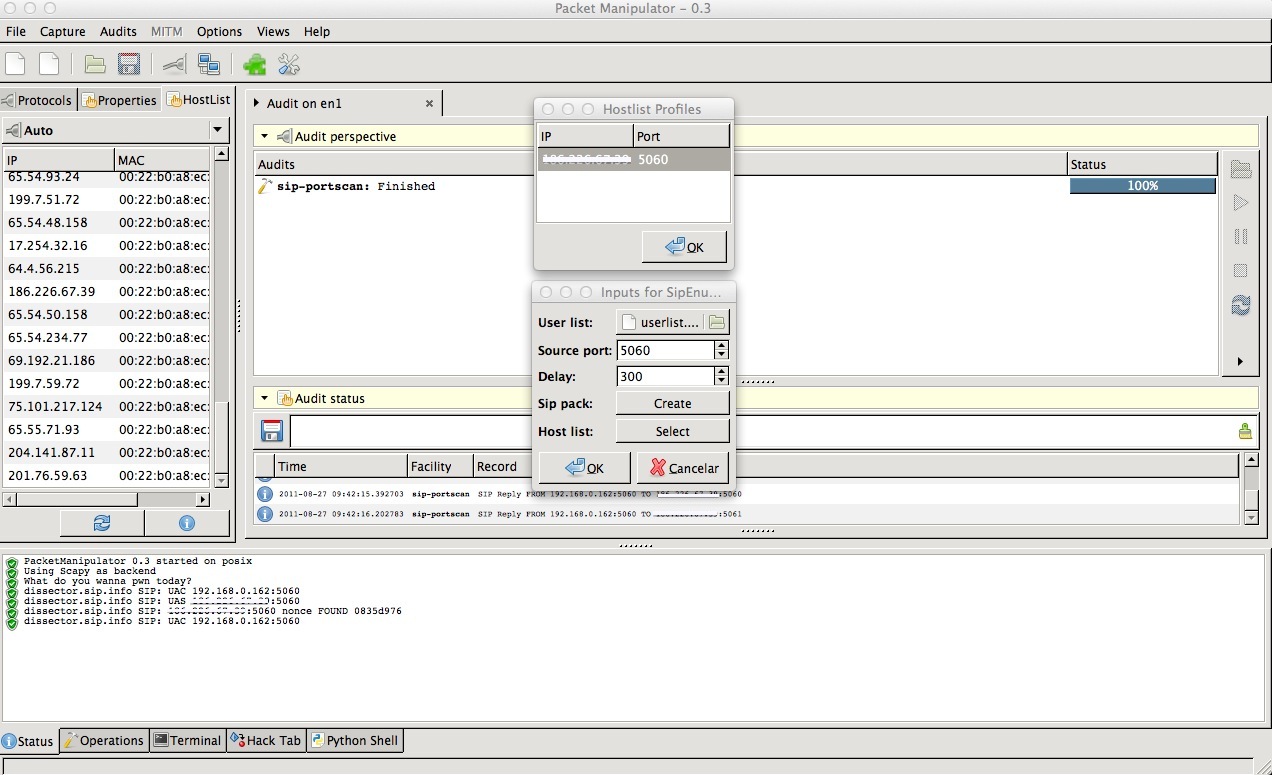Pause the audit with the pause icon
The image size is (1272, 775).
coord(1241,237)
